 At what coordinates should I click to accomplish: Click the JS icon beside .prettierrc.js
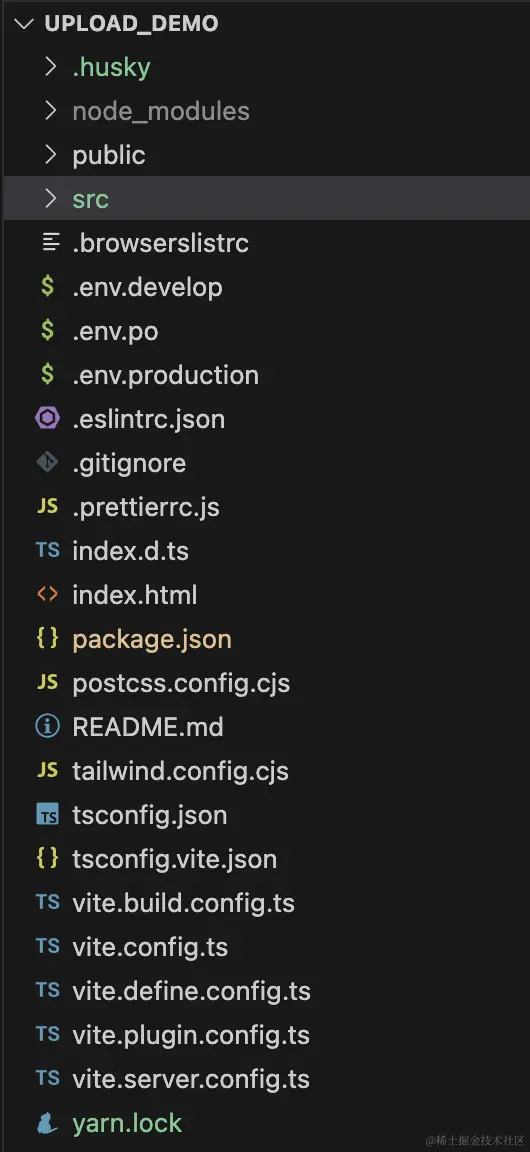(47, 506)
